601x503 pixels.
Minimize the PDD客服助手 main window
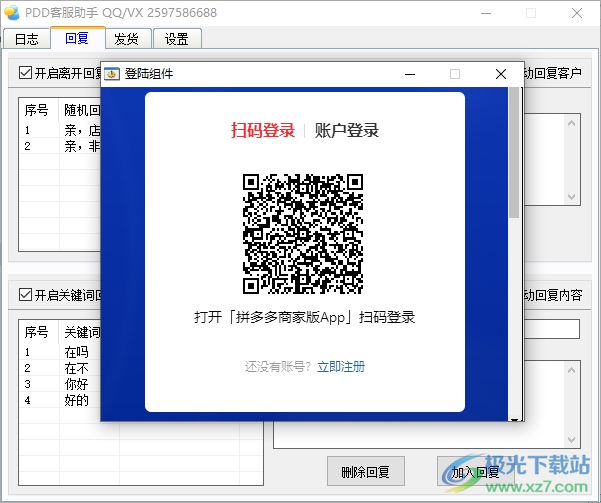tap(486, 13)
